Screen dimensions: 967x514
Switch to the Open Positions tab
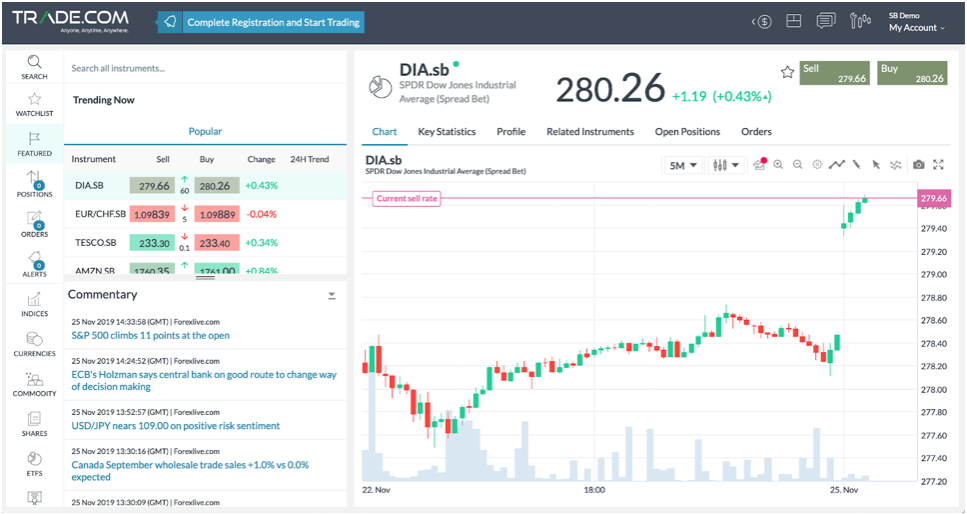(x=688, y=131)
